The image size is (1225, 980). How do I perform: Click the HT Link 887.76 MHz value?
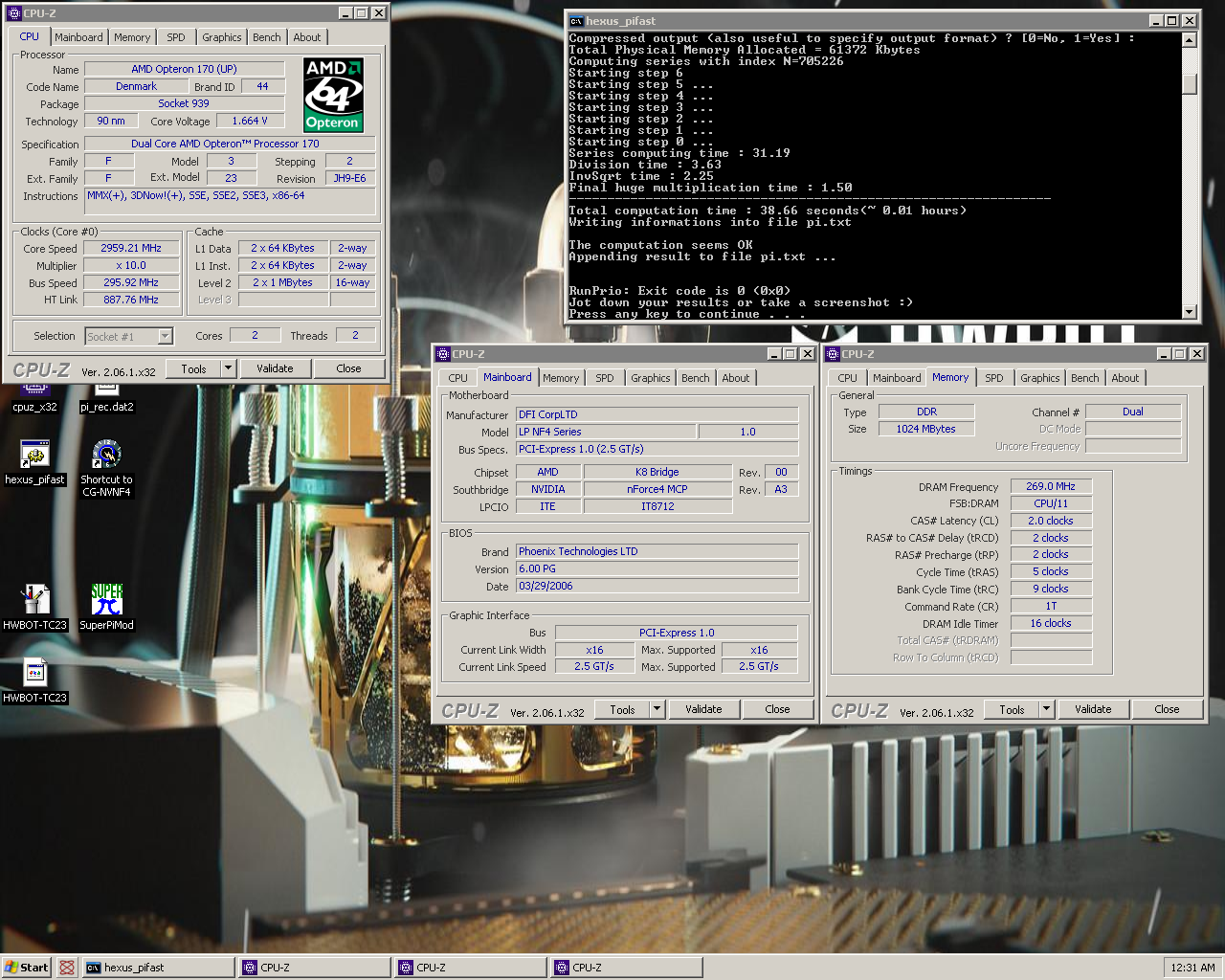pyautogui.click(x=131, y=300)
